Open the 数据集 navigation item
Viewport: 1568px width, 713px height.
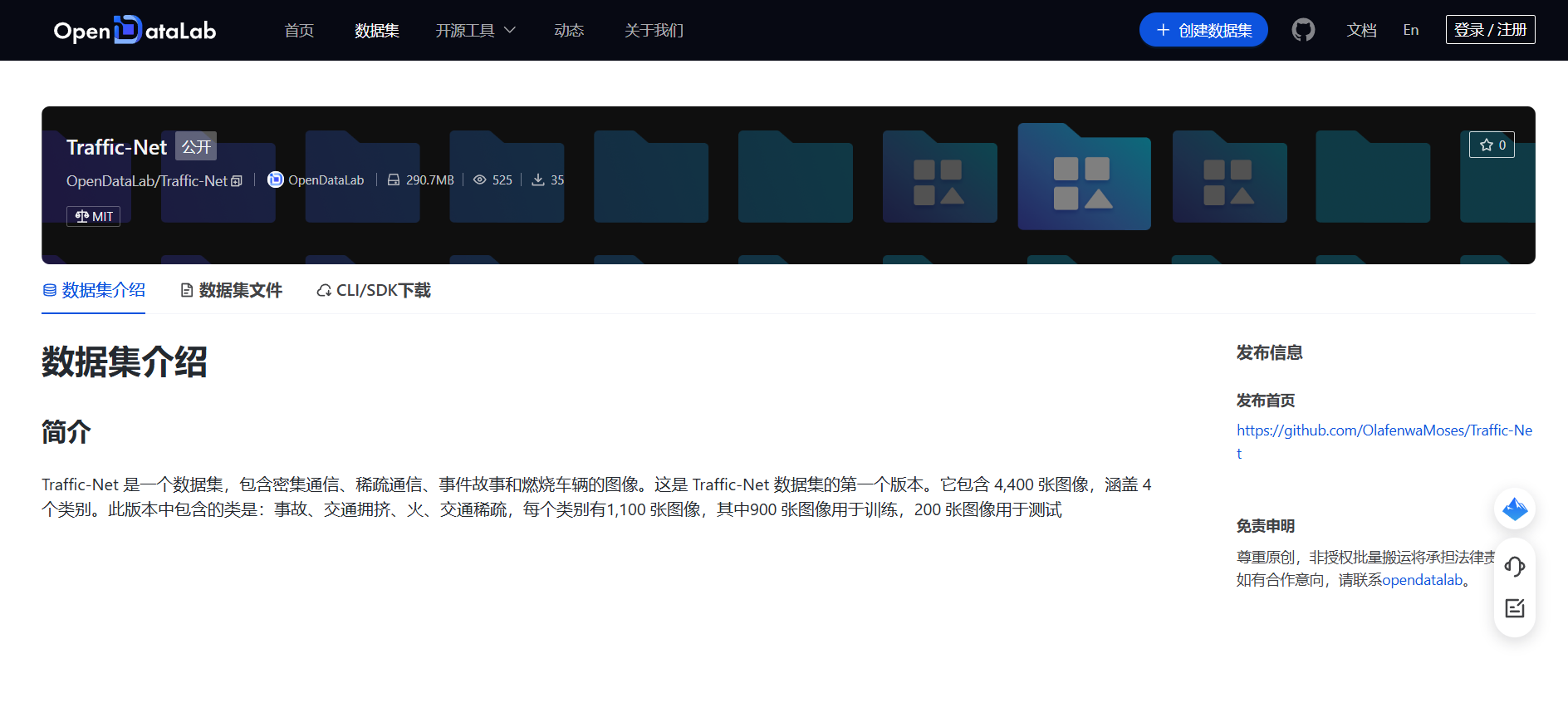click(x=377, y=30)
